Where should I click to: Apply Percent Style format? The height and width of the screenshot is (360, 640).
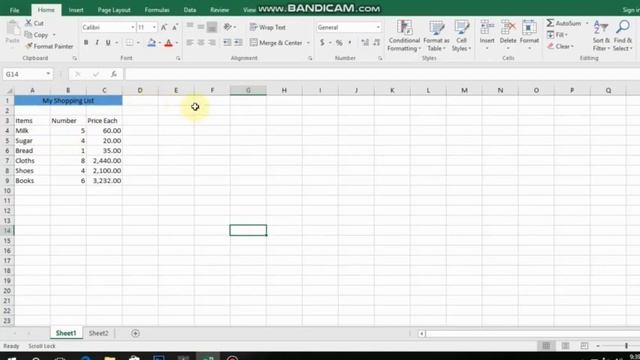click(339, 42)
